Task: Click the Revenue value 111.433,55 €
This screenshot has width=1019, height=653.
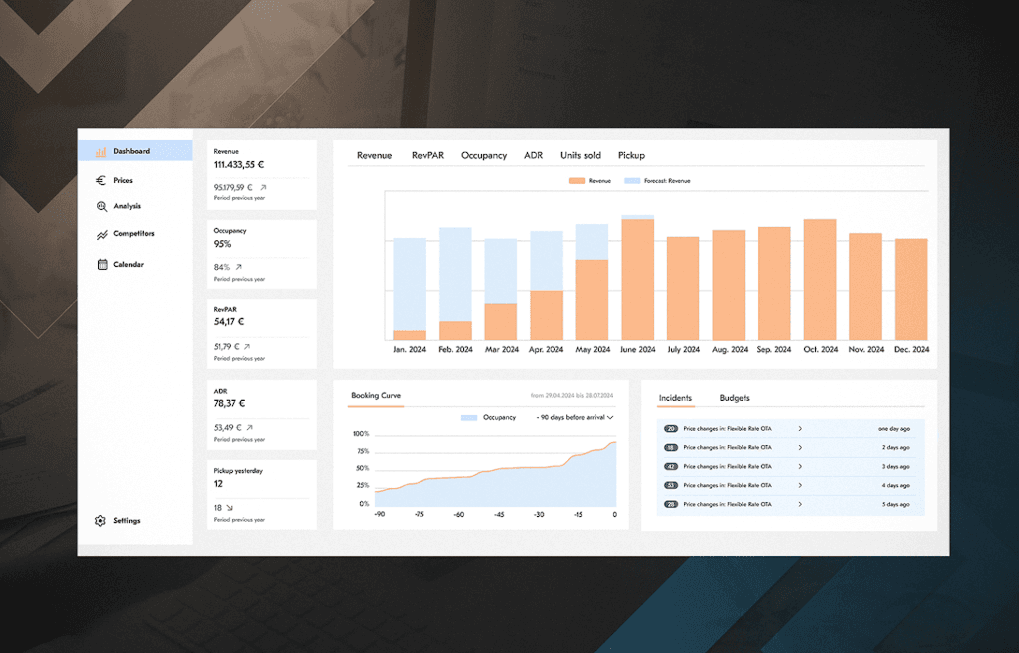Action: click(239, 165)
